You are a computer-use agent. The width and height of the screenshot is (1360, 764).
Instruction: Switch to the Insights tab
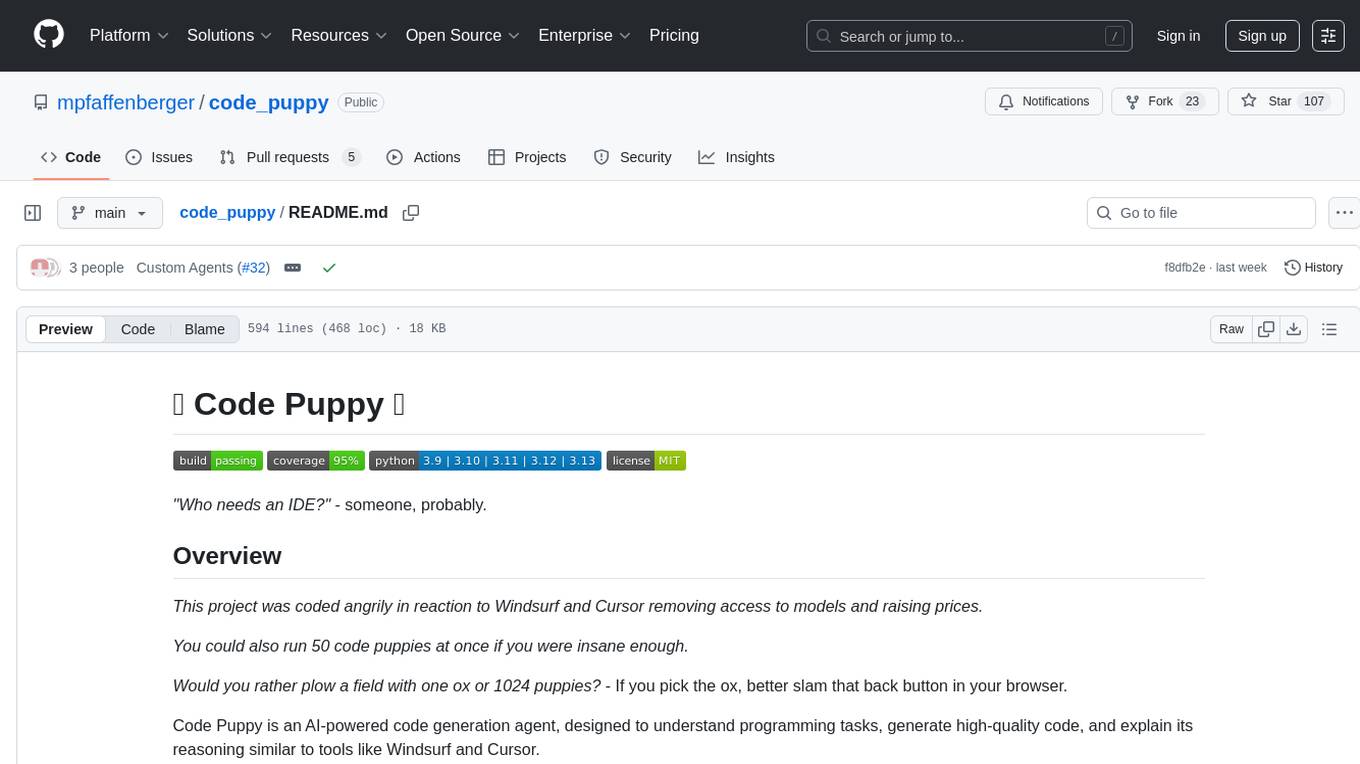coord(736,157)
